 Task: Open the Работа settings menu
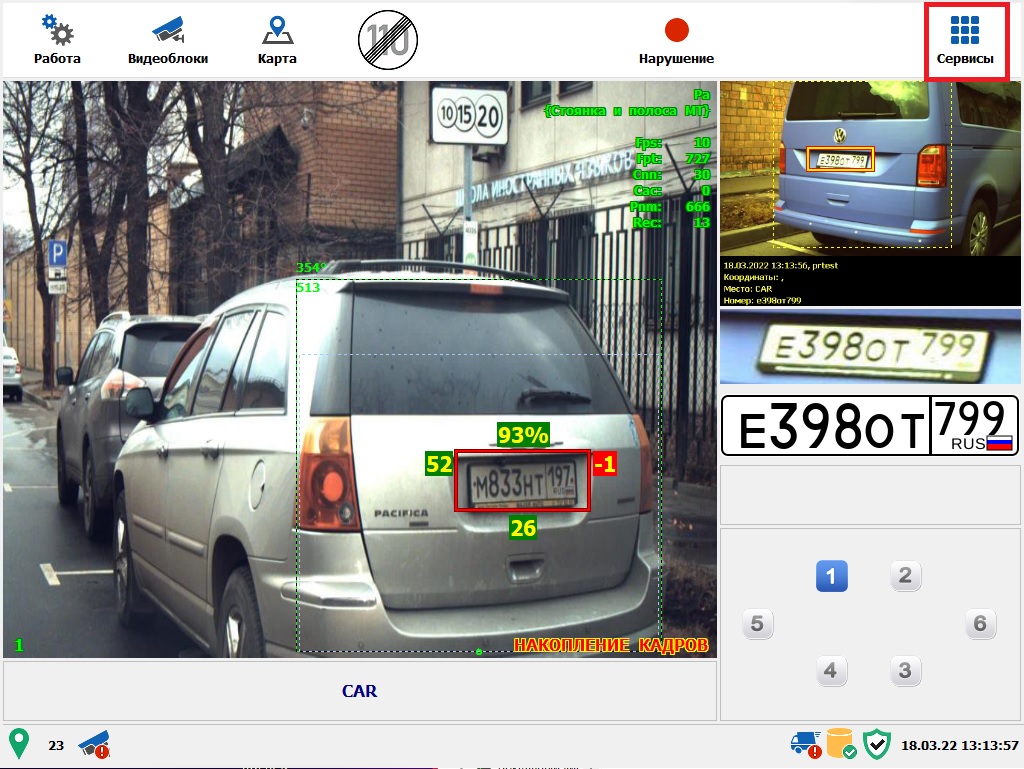point(57,40)
